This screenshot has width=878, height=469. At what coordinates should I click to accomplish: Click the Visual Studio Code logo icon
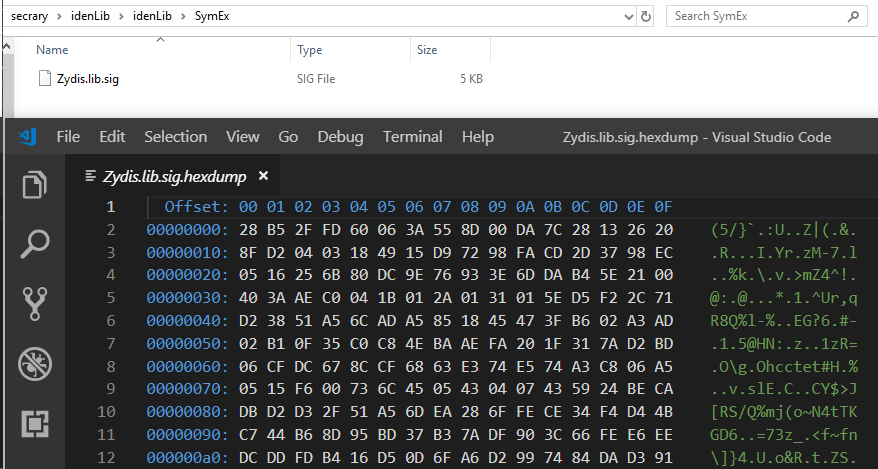point(27,137)
